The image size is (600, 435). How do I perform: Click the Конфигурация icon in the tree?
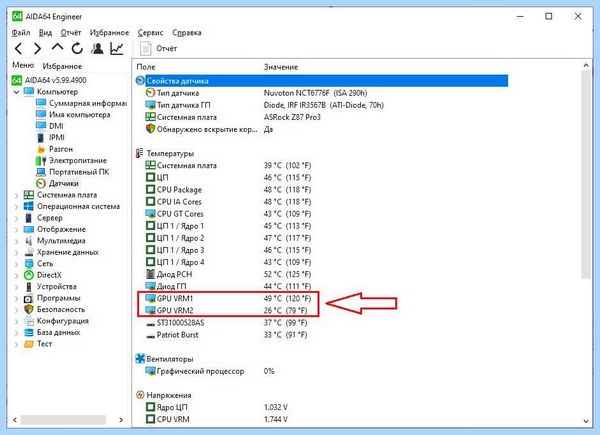(29, 321)
